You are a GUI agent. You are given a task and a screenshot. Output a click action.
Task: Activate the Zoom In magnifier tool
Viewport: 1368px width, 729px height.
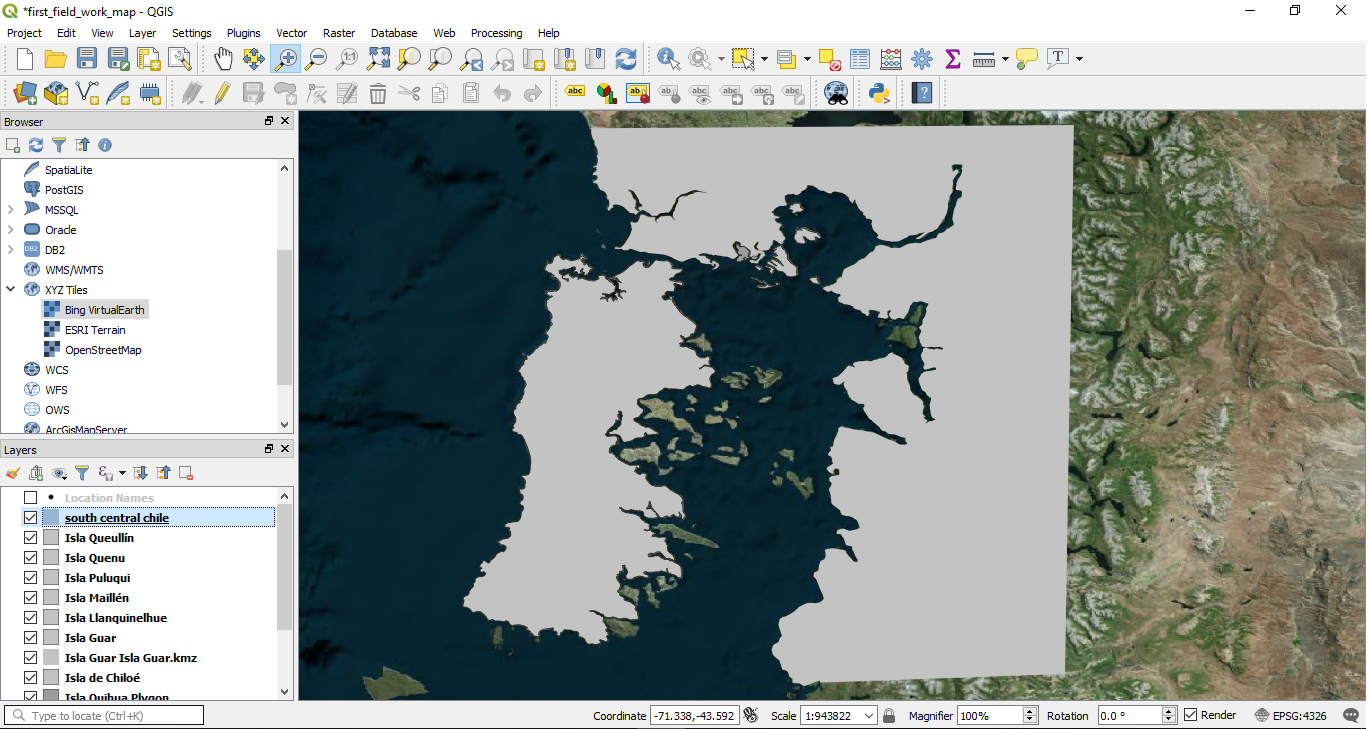[x=285, y=59]
